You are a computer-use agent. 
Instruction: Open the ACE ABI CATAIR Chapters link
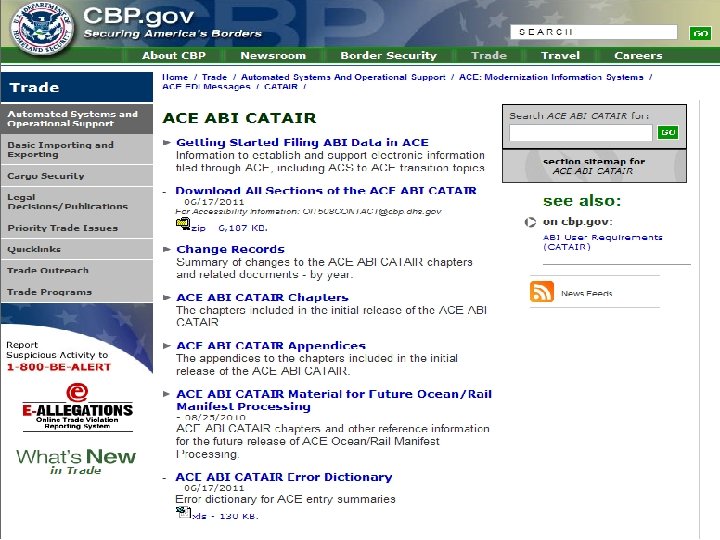262,298
